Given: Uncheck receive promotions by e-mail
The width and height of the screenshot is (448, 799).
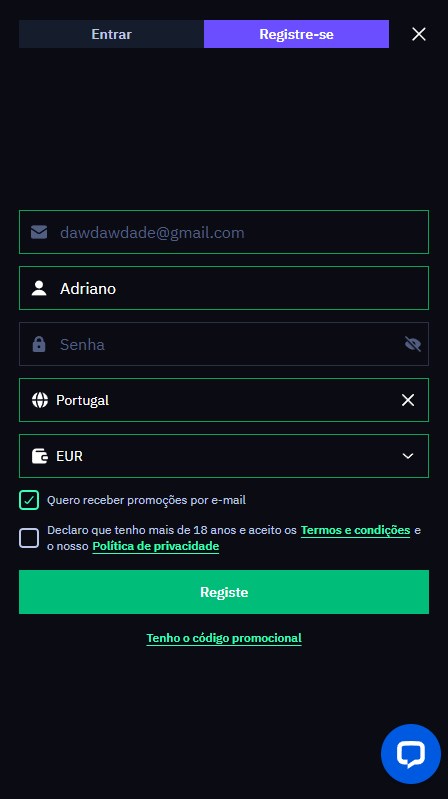Looking at the screenshot, I should coord(29,500).
